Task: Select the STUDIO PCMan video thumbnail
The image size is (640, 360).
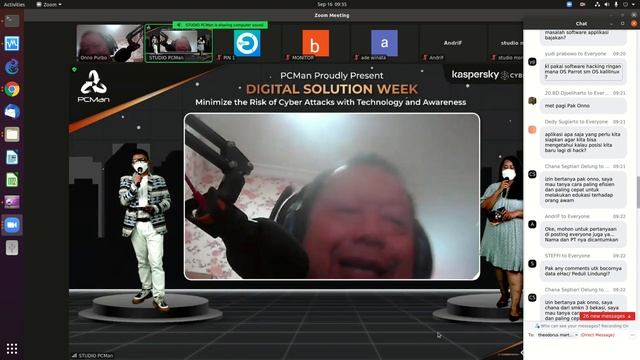Action: 179,43
